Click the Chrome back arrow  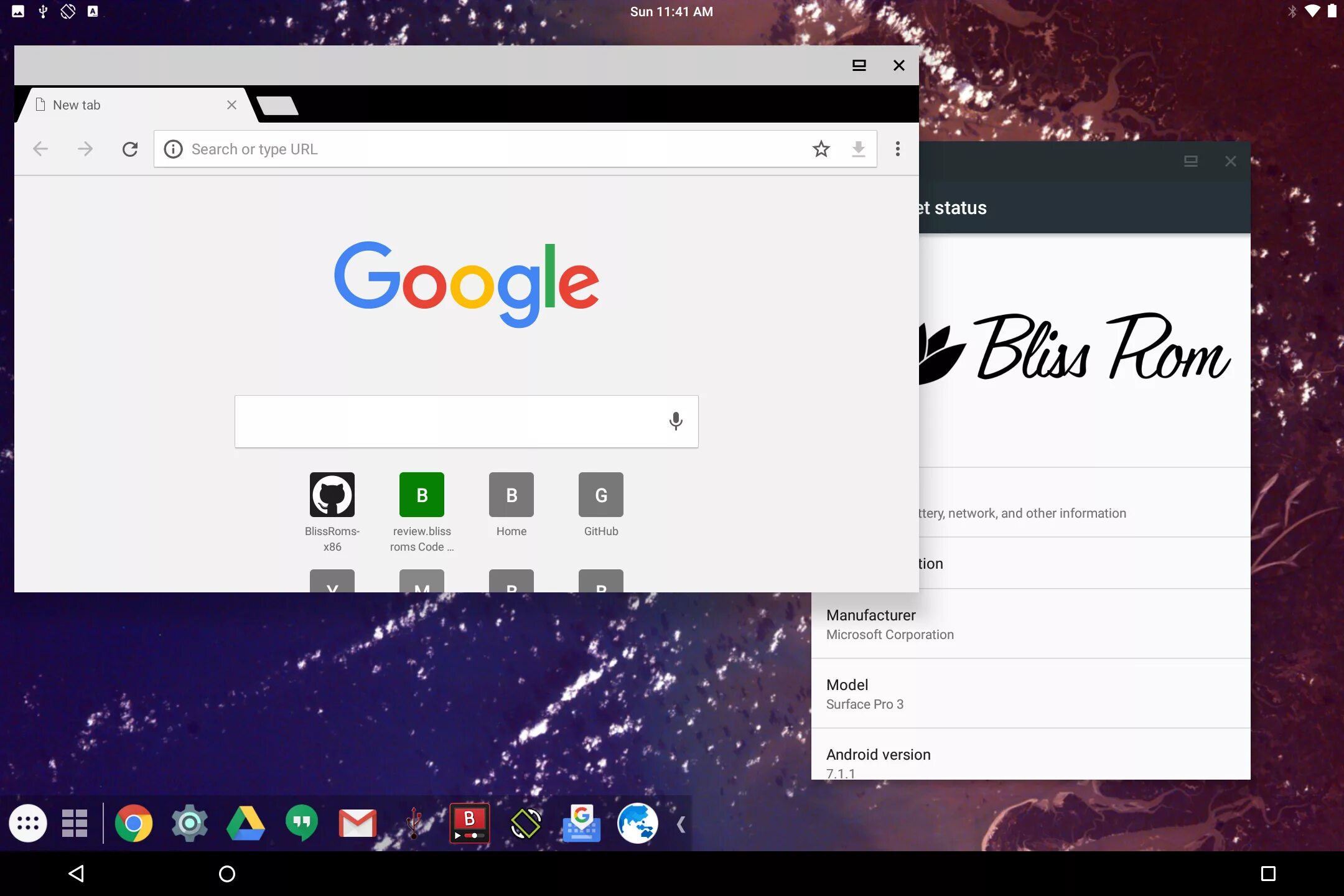[x=40, y=149]
